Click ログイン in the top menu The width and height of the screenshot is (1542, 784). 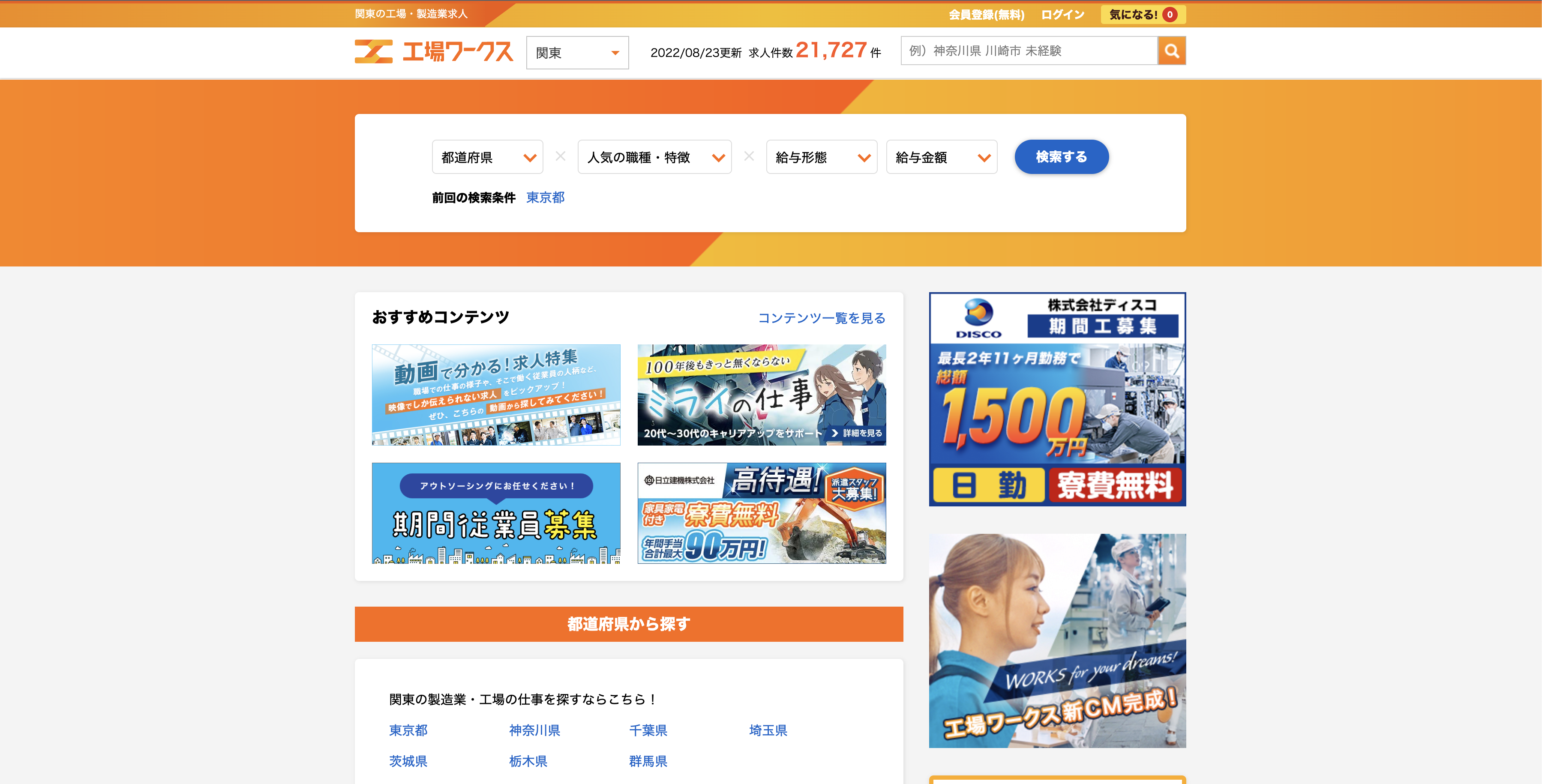(1062, 15)
